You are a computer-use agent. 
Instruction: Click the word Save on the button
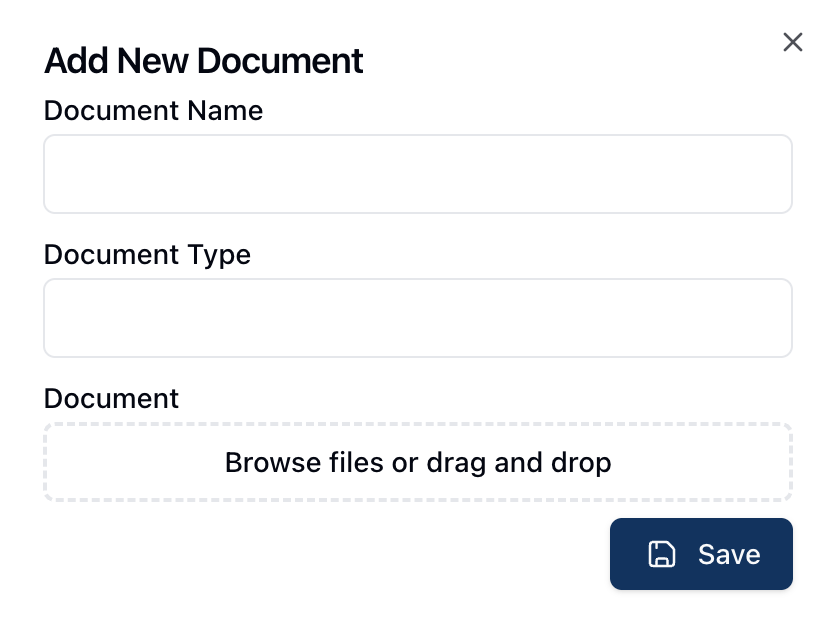(729, 554)
